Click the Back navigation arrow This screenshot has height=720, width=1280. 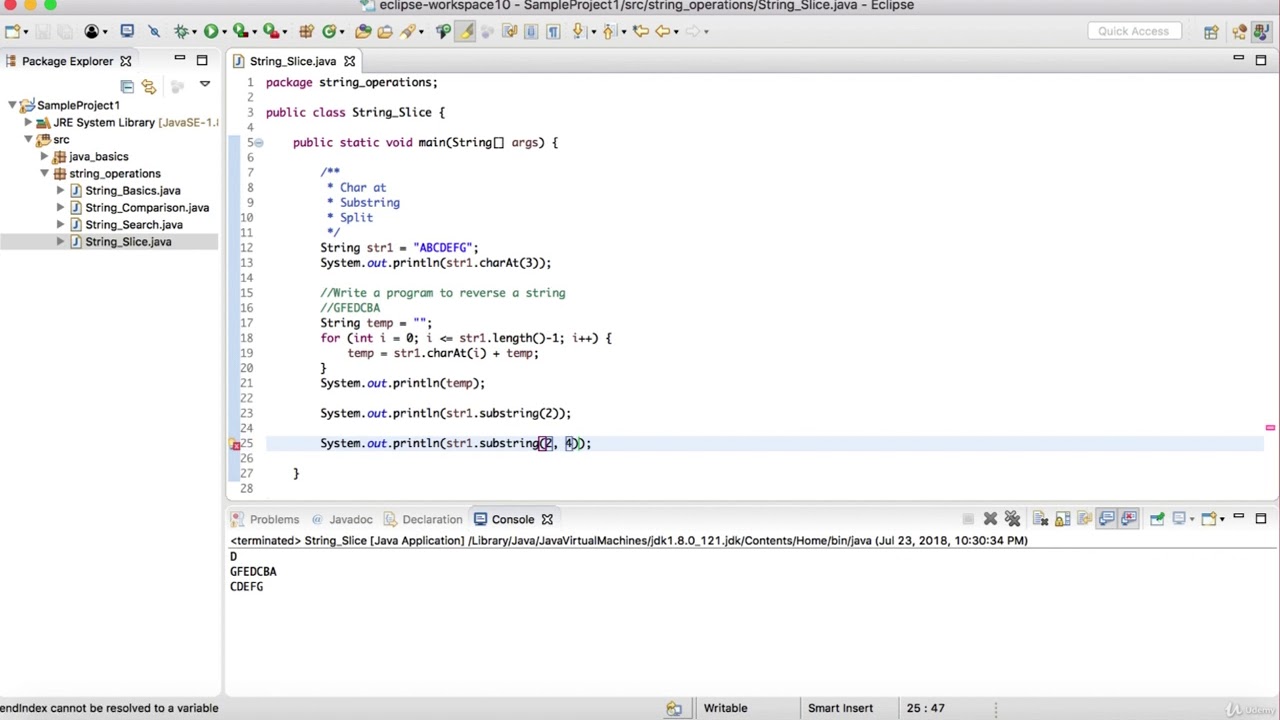point(664,31)
